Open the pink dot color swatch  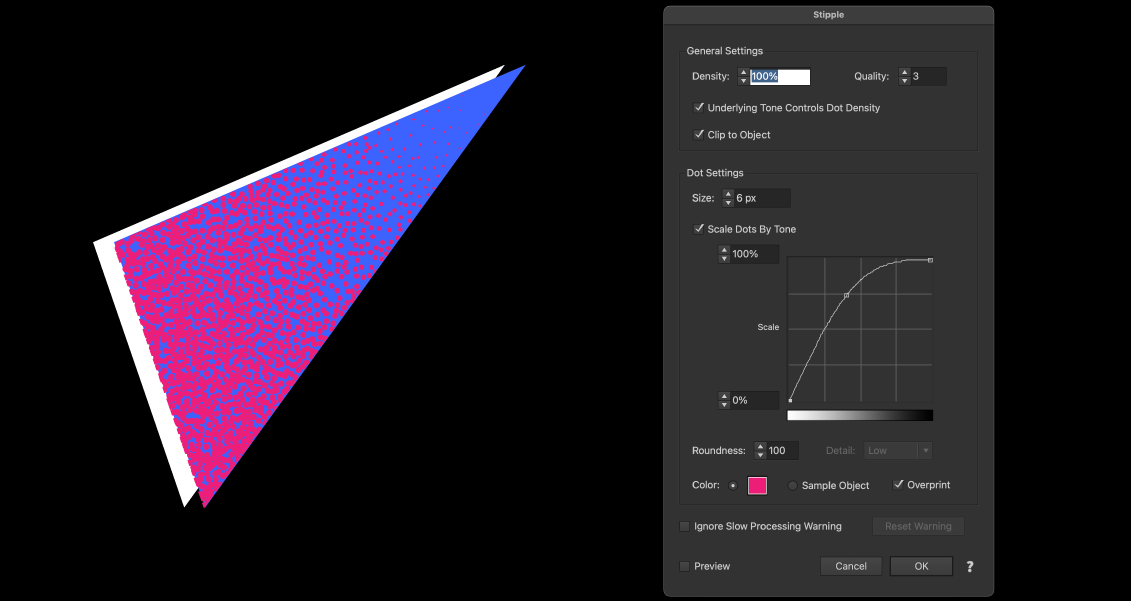758,486
